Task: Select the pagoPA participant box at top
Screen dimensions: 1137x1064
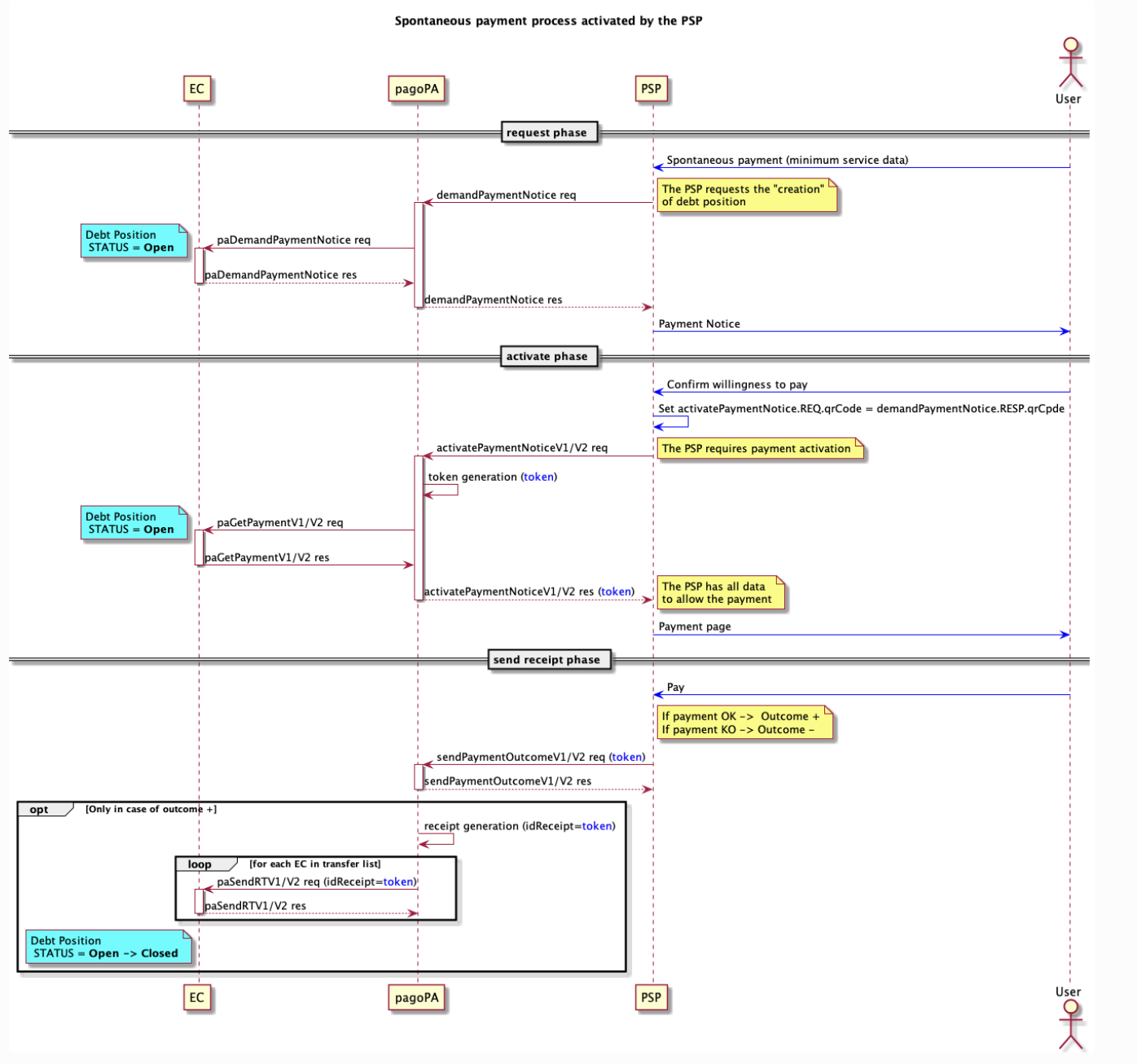Action: pyautogui.click(x=417, y=89)
